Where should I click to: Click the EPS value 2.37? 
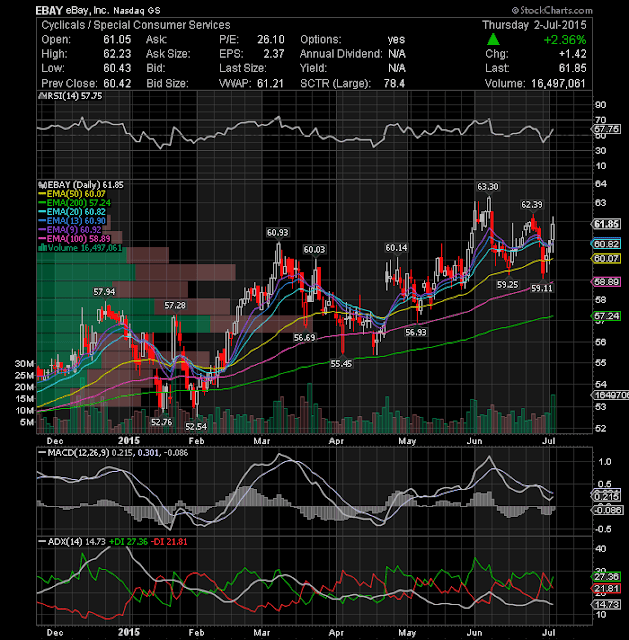pyautogui.click(x=273, y=54)
